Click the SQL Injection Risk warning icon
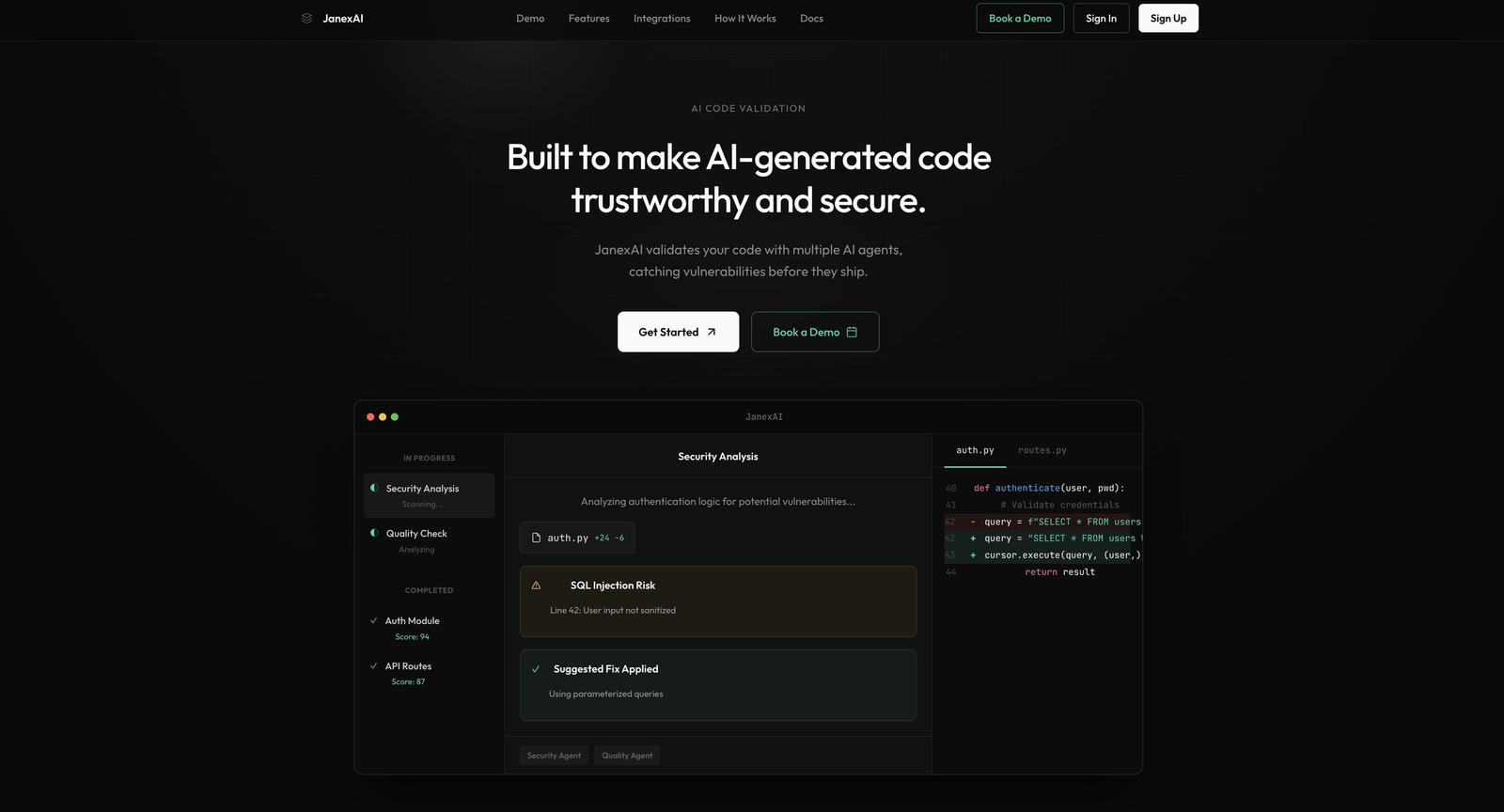The image size is (1504, 812). pyautogui.click(x=536, y=586)
